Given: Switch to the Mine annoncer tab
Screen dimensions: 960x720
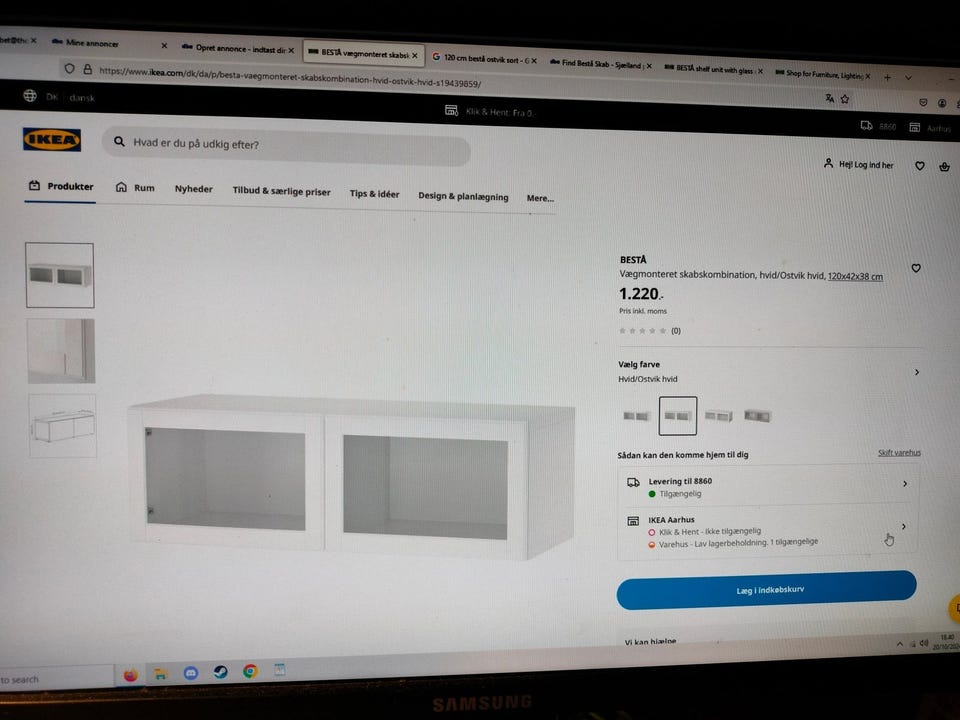Looking at the screenshot, I should coord(92,43).
